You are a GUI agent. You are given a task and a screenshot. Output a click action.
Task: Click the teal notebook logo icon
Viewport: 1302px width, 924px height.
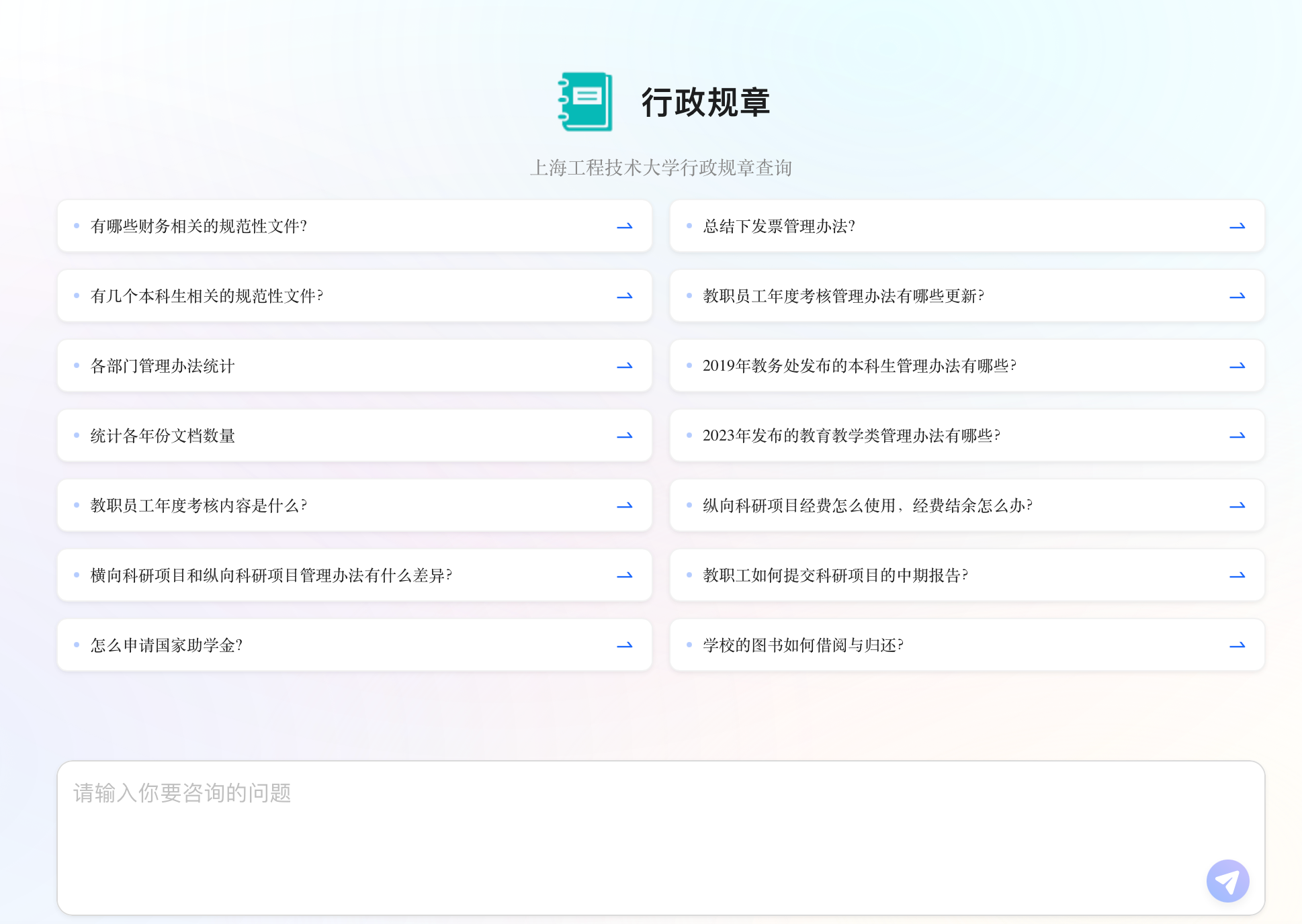click(x=585, y=102)
